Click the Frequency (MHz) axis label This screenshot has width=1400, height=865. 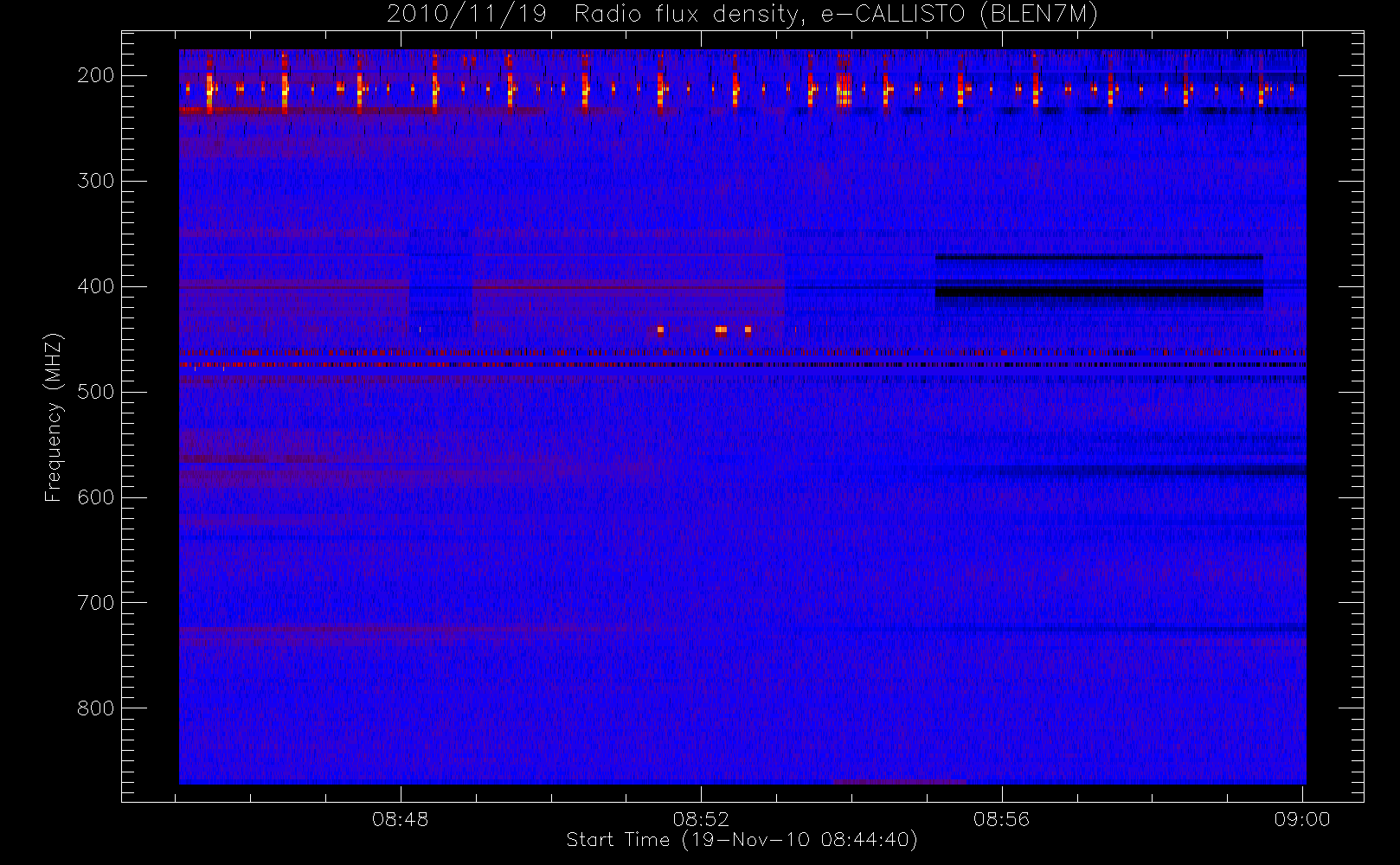coord(54,417)
